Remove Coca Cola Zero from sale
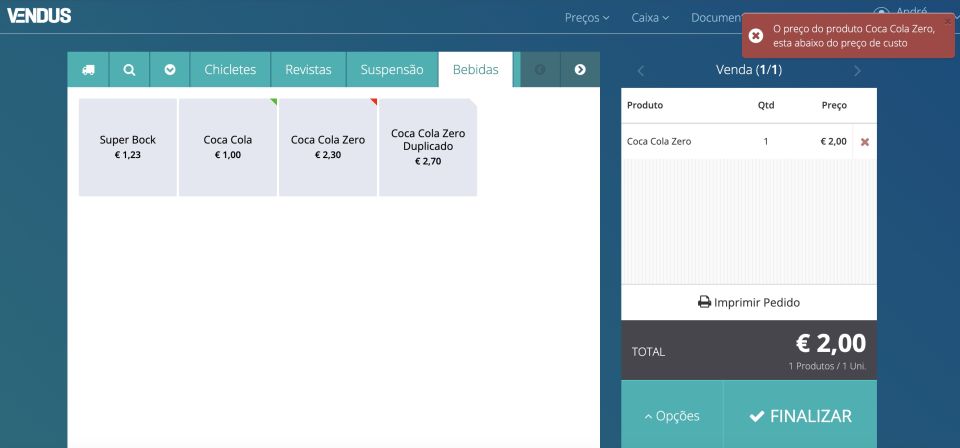 865,142
